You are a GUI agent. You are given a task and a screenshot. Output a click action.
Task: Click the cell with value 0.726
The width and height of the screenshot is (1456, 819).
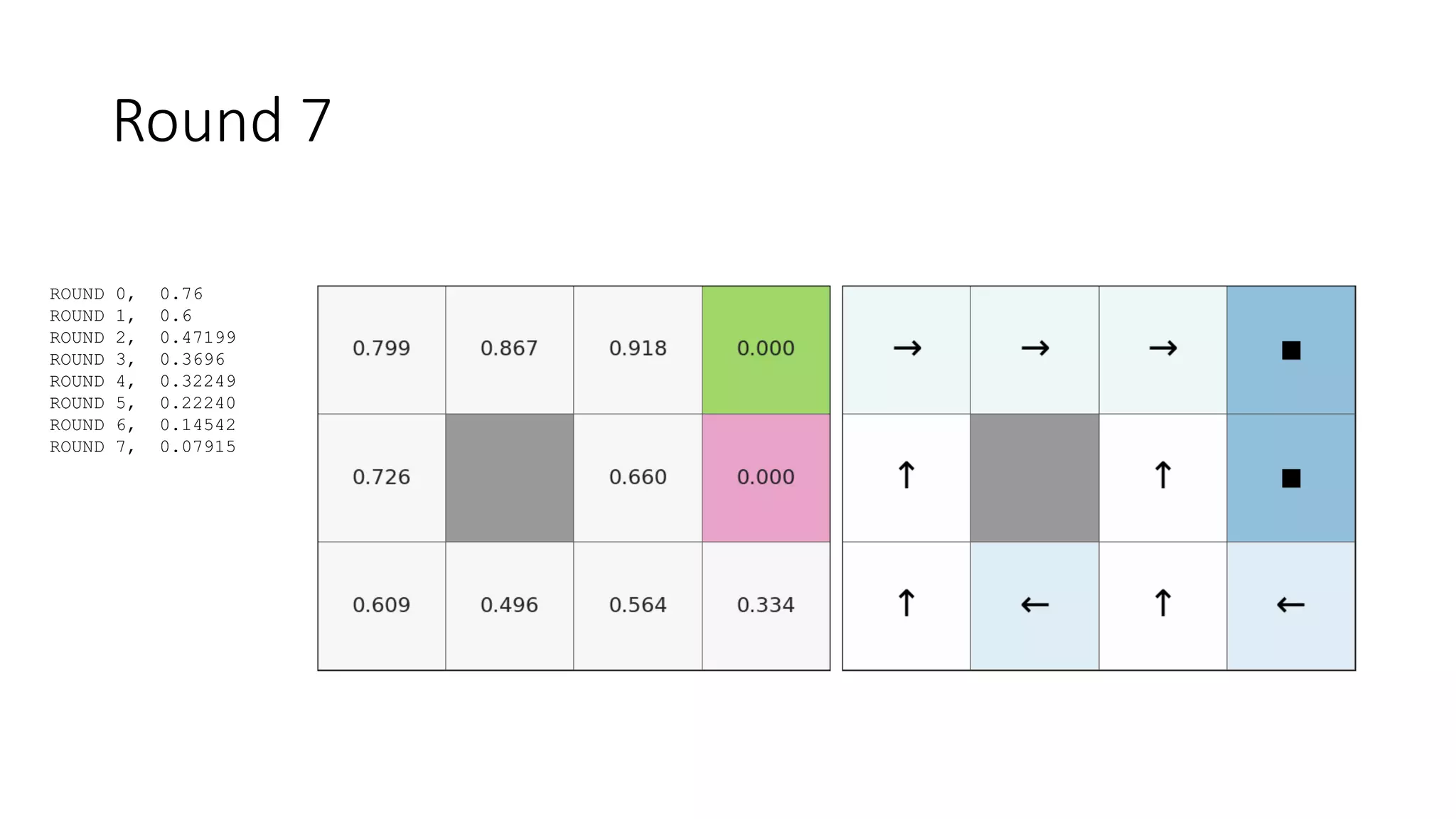[382, 478]
